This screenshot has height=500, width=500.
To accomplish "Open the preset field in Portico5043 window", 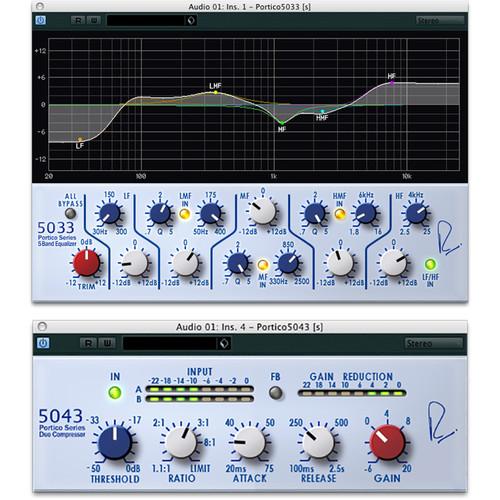I will click(170, 343).
